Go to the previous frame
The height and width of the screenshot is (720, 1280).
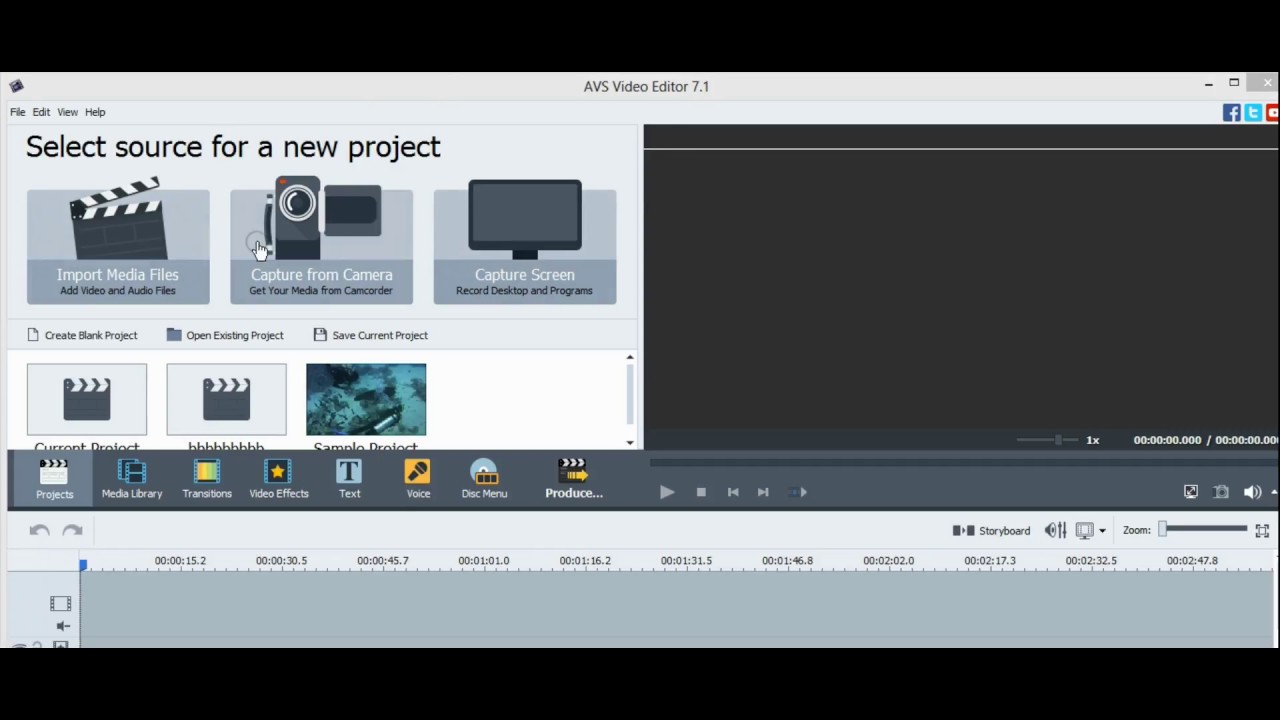[x=733, y=492]
